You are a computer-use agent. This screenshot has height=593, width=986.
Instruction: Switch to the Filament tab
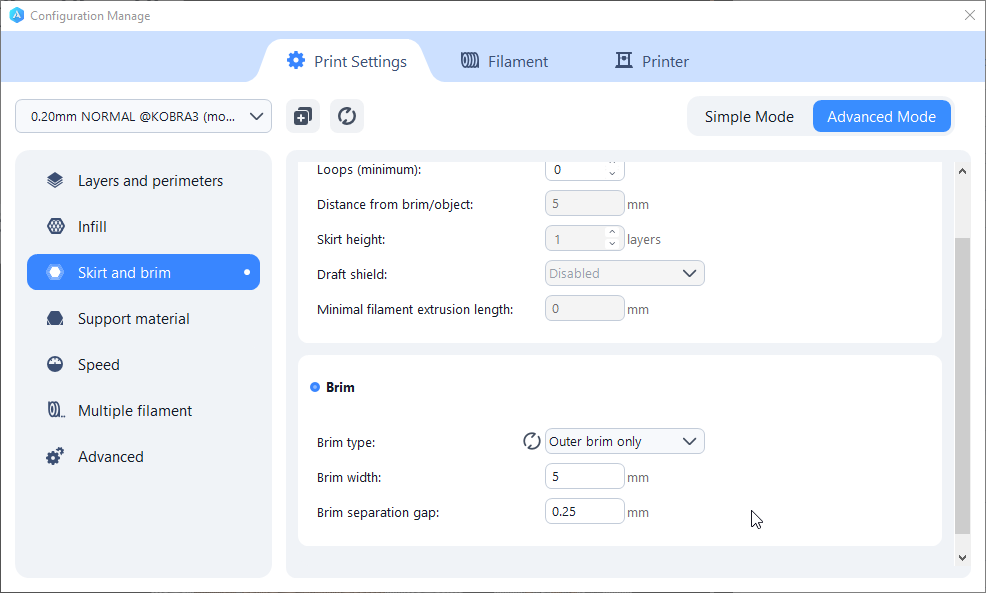click(x=505, y=61)
